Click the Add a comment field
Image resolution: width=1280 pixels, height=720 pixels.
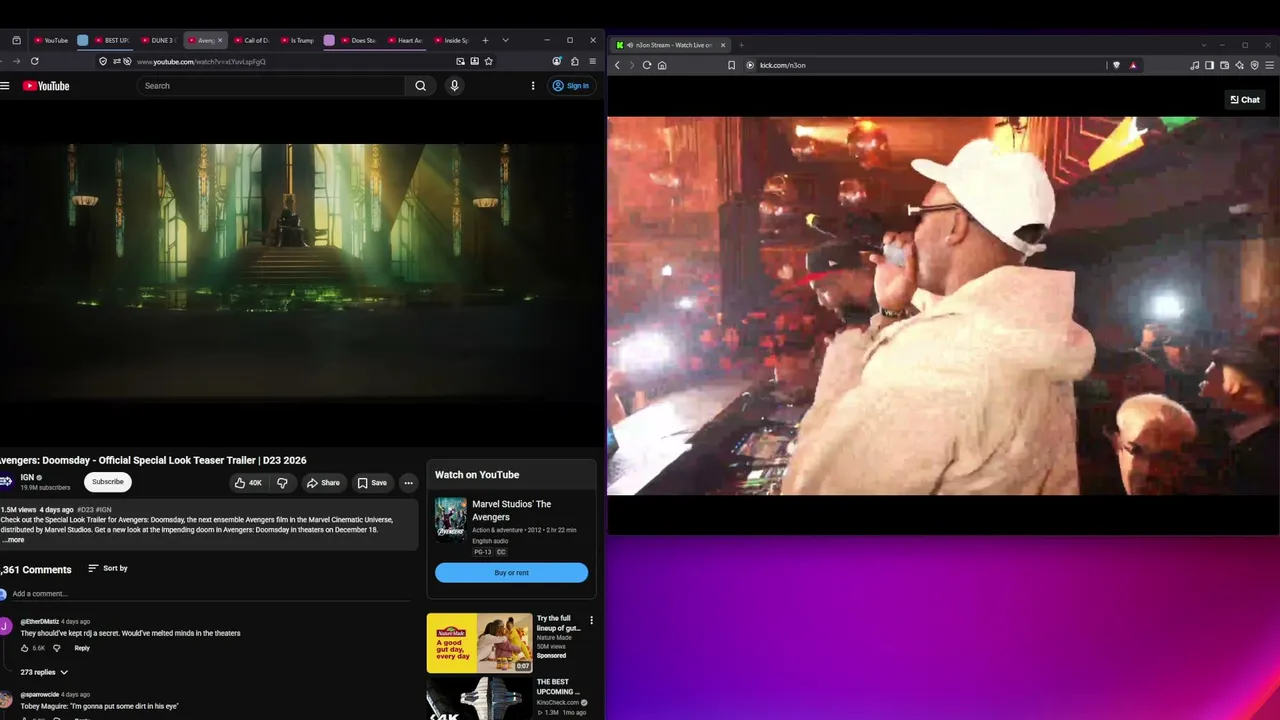(210, 594)
